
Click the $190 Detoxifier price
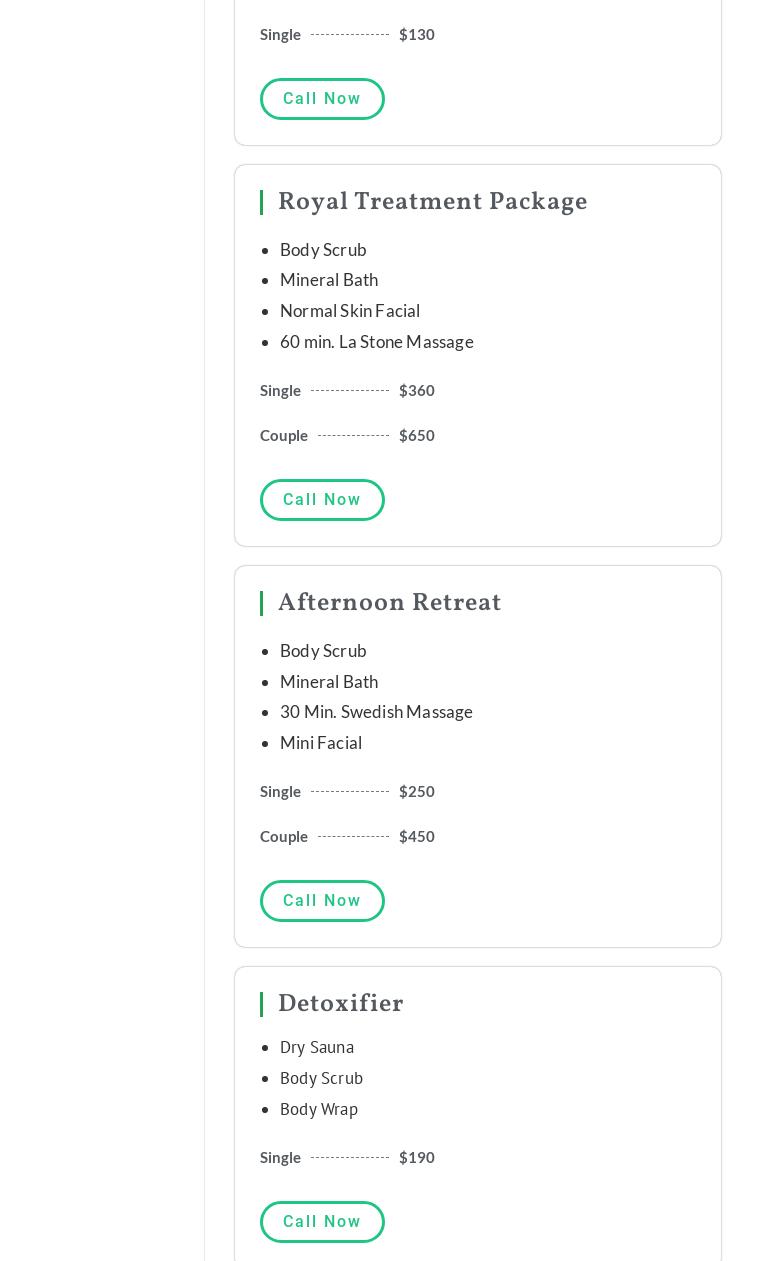(x=416, y=1158)
